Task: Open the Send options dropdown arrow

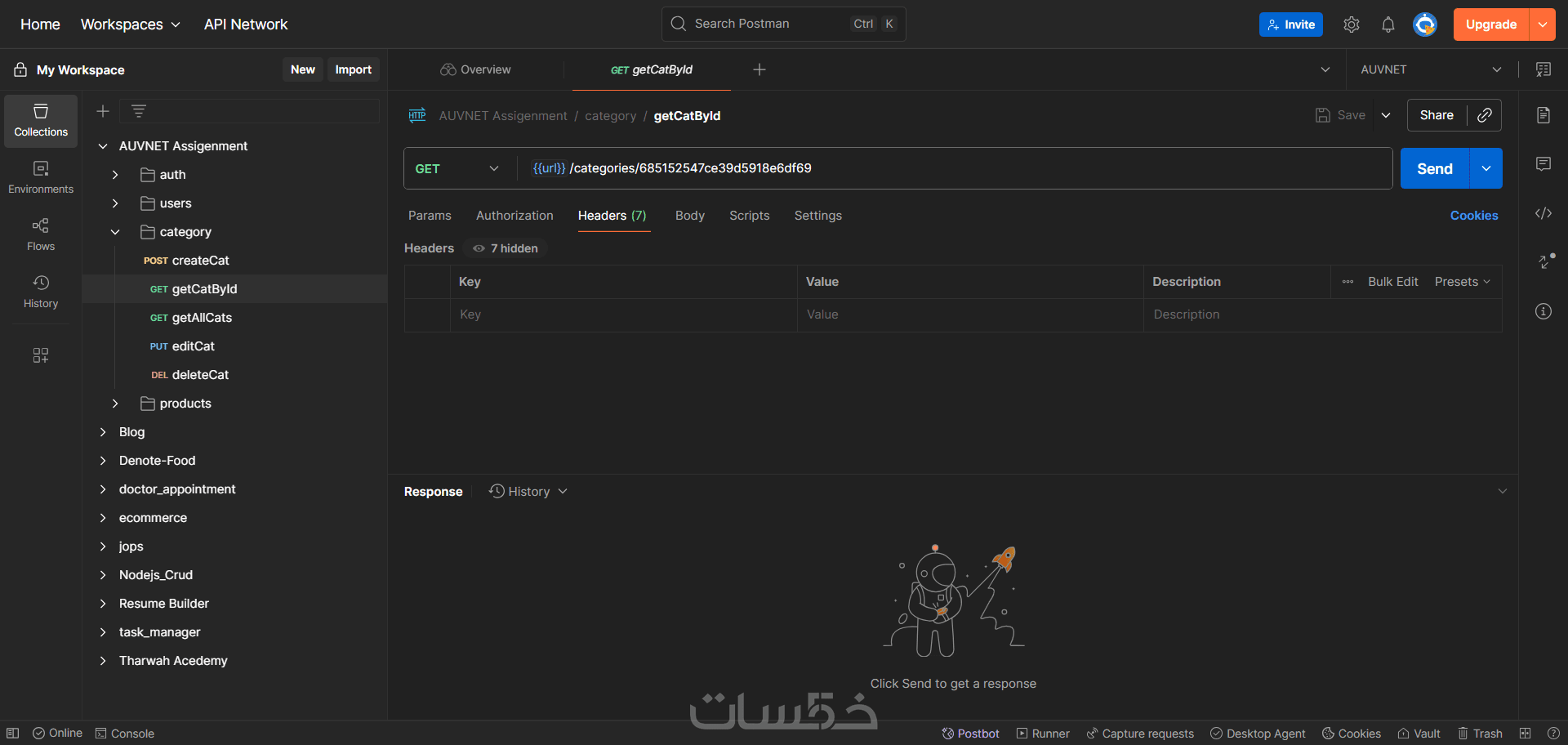Action: [1486, 168]
